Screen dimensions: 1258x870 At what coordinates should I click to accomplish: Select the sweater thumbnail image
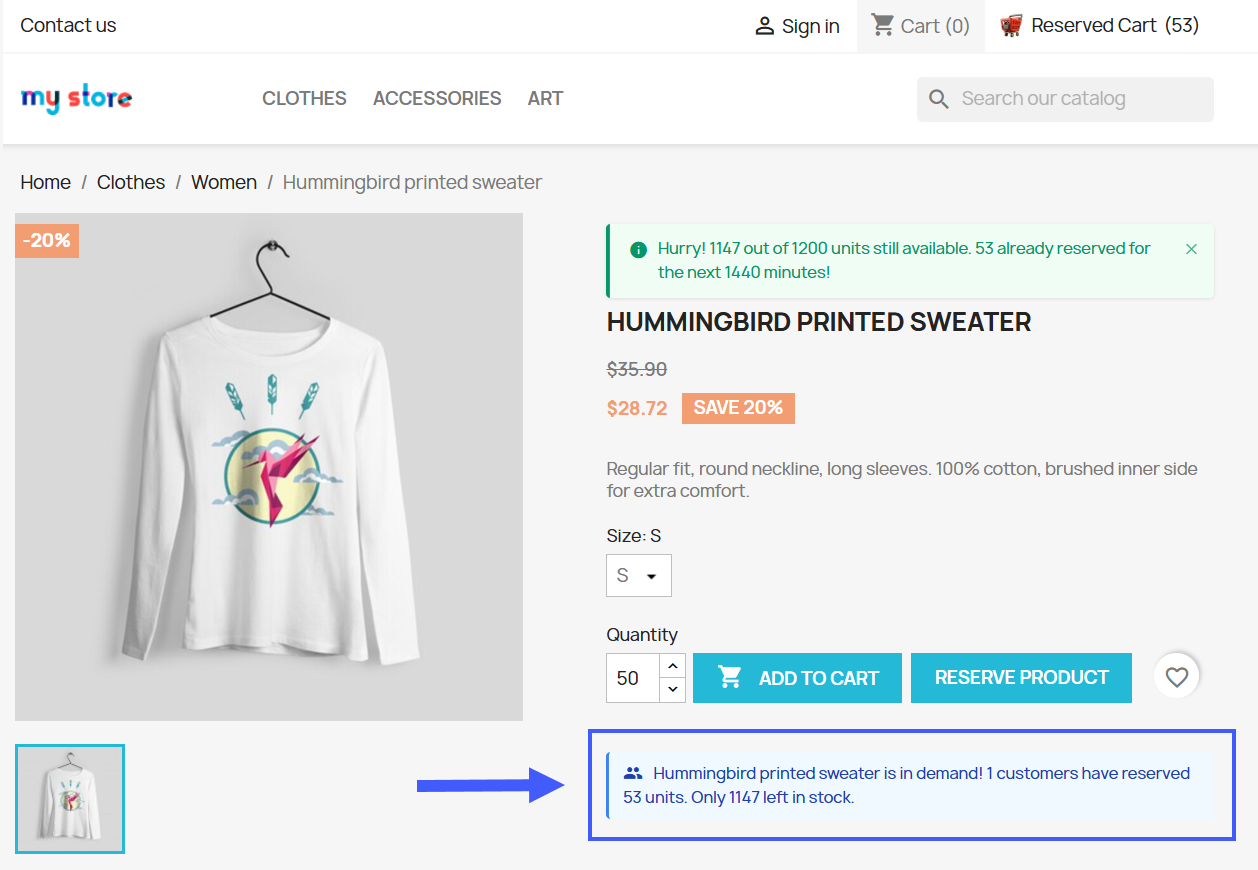70,798
